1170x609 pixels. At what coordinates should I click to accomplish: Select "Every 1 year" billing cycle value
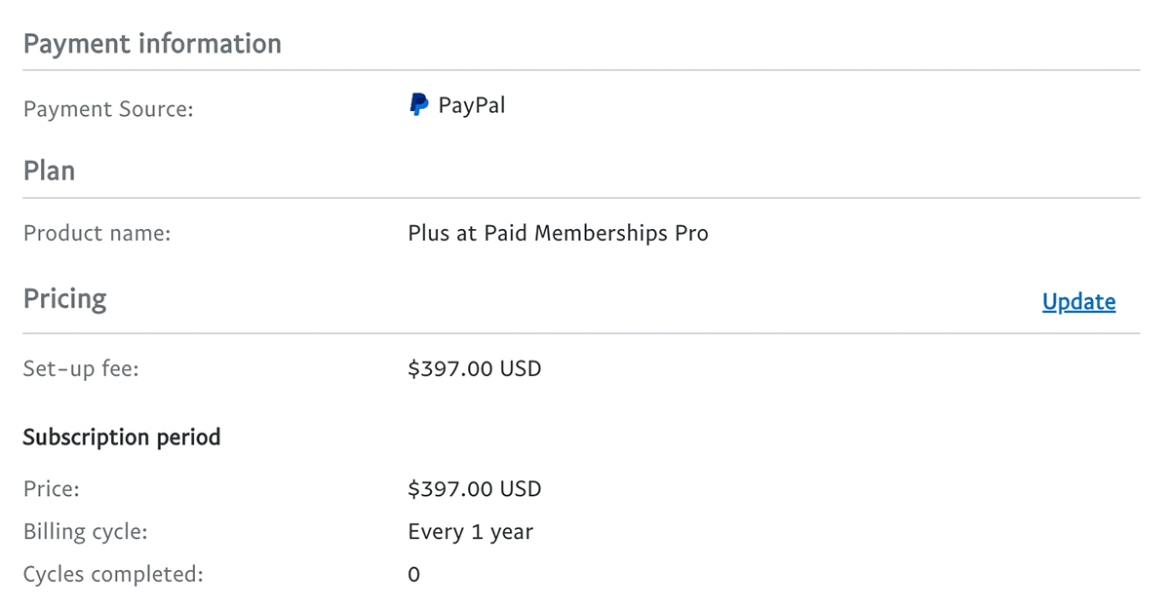(x=469, y=531)
